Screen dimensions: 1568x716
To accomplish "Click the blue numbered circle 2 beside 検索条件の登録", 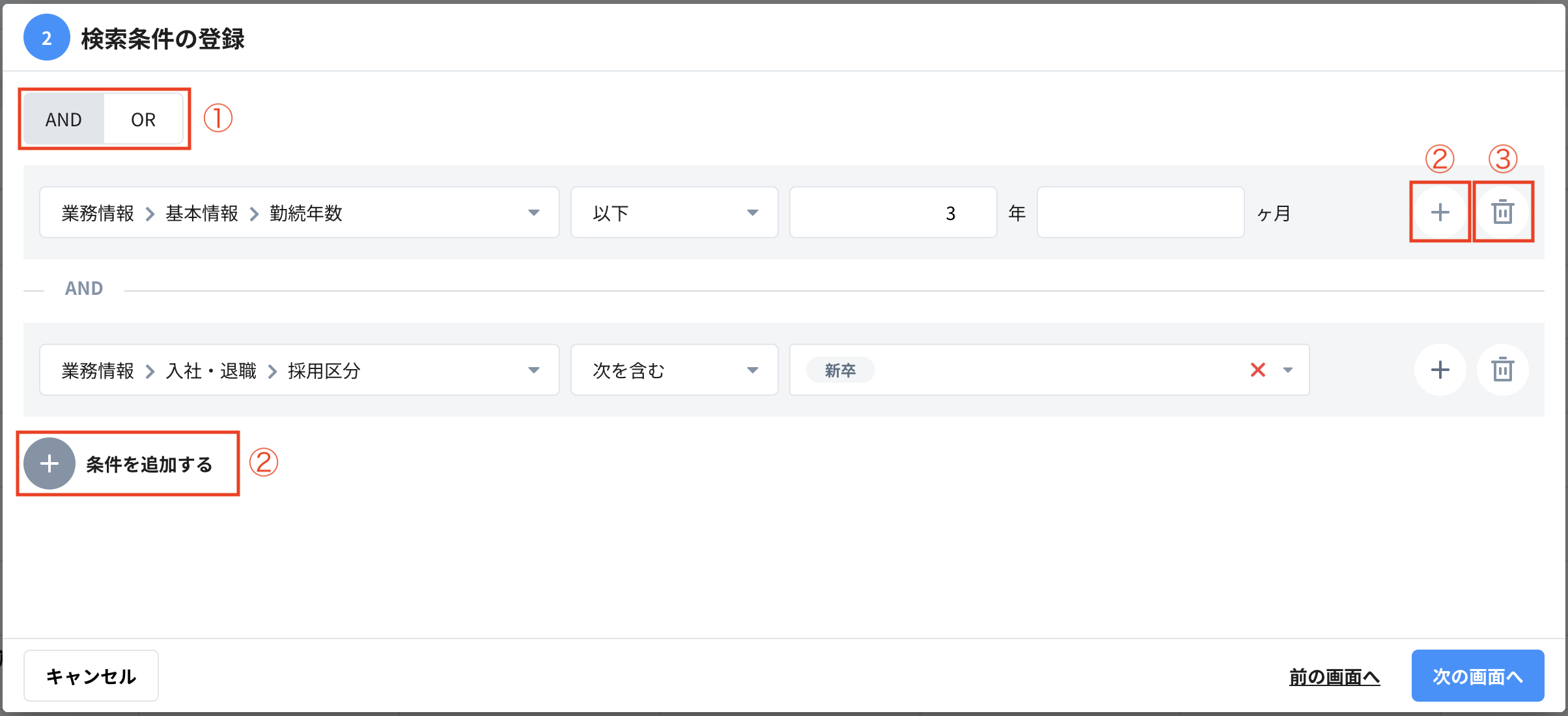I will 46,37.
